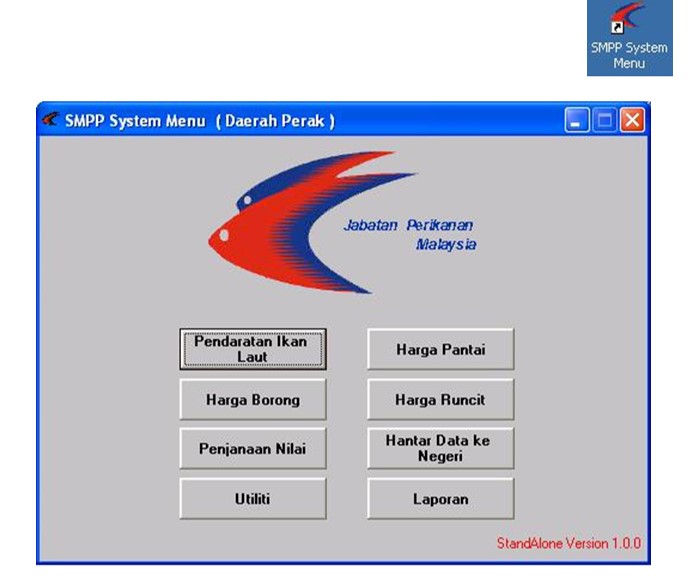The height and width of the screenshot is (577, 688).
Task: Close the SMPP System Menu window
Action: tap(632, 120)
